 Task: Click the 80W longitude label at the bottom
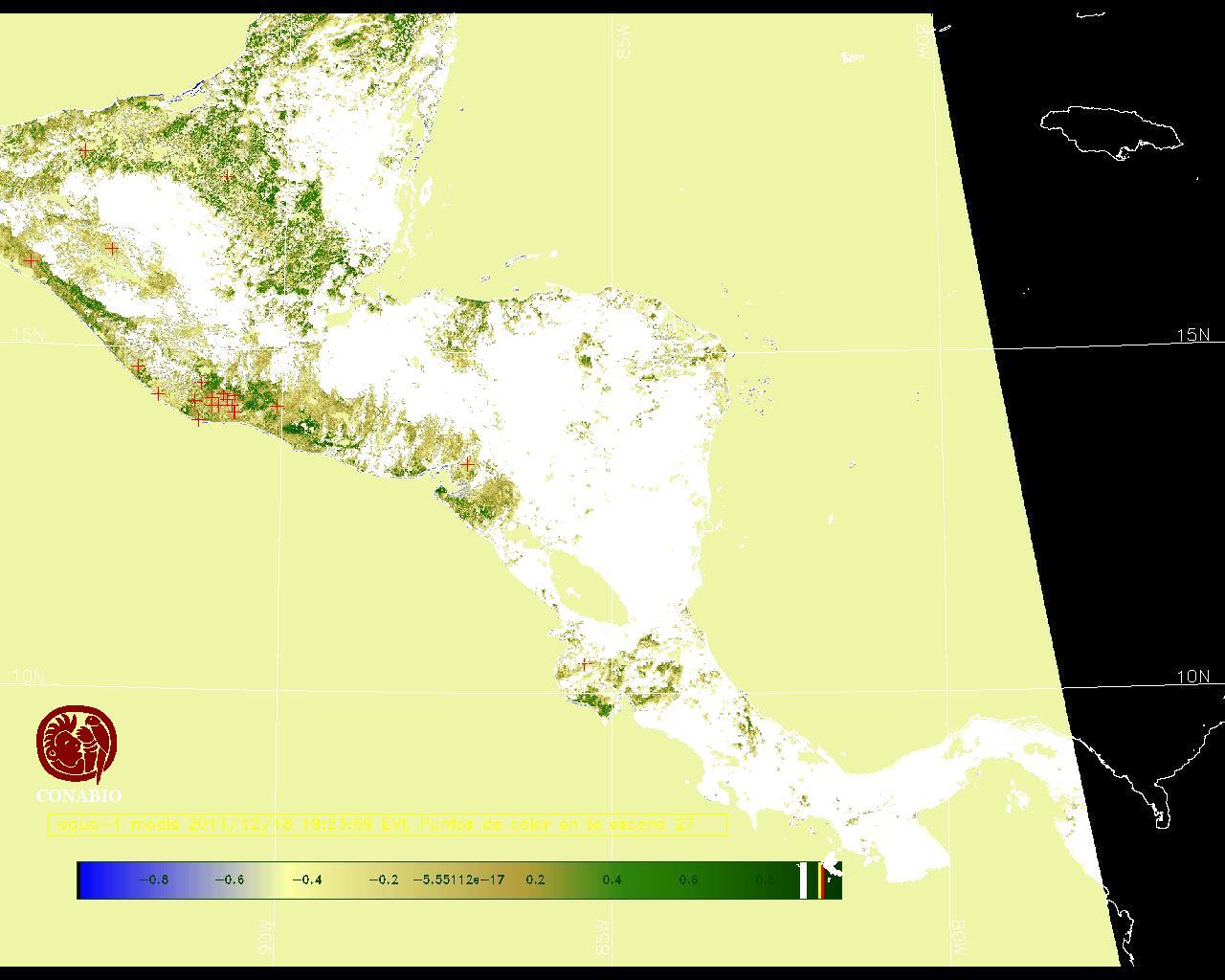tap(957, 938)
